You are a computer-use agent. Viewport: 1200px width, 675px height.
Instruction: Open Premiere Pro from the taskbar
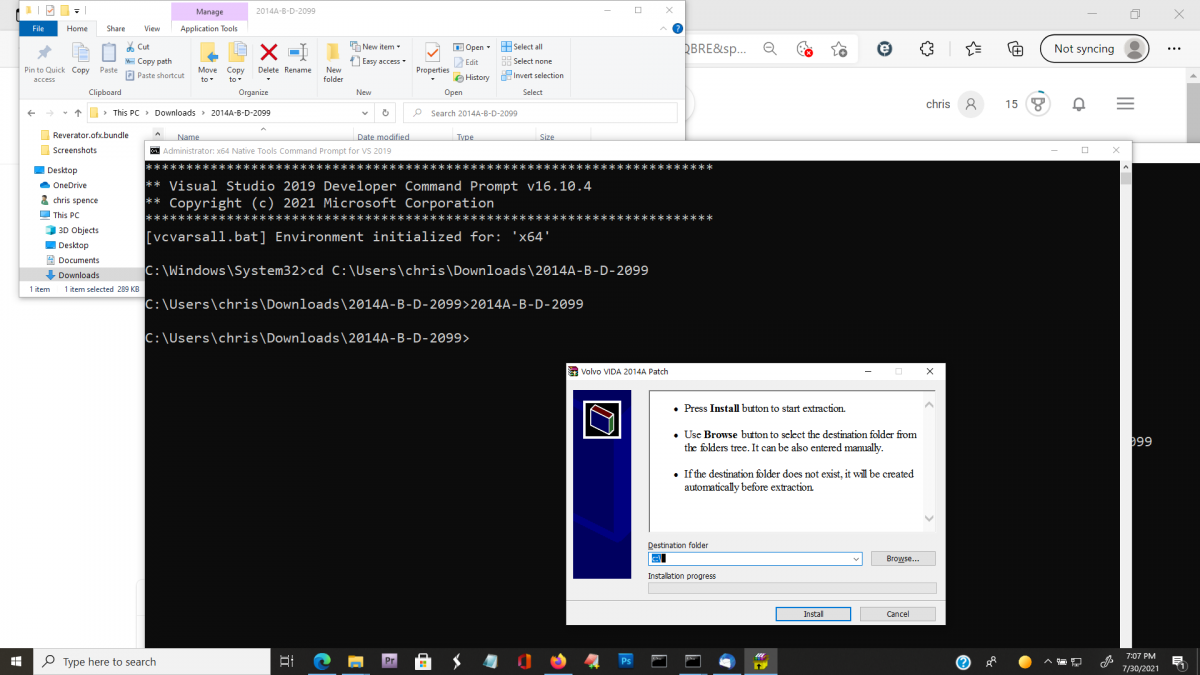pos(388,661)
